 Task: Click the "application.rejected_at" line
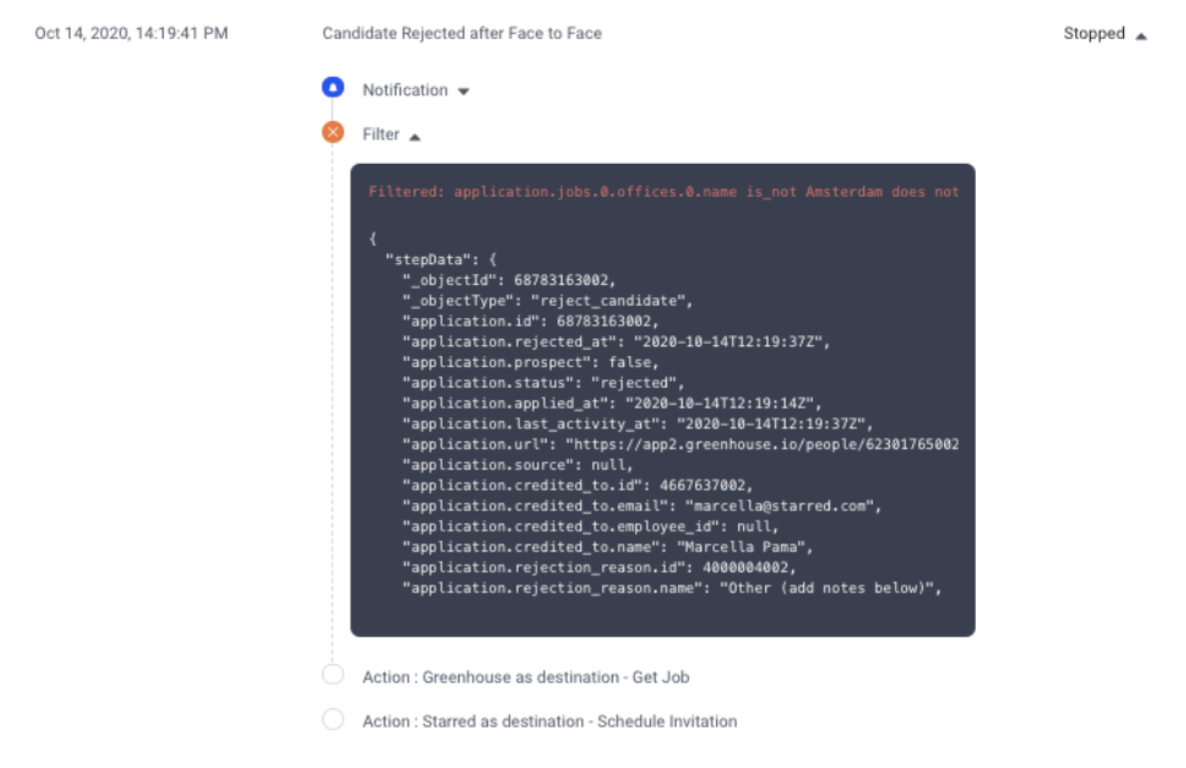(x=616, y=342)
